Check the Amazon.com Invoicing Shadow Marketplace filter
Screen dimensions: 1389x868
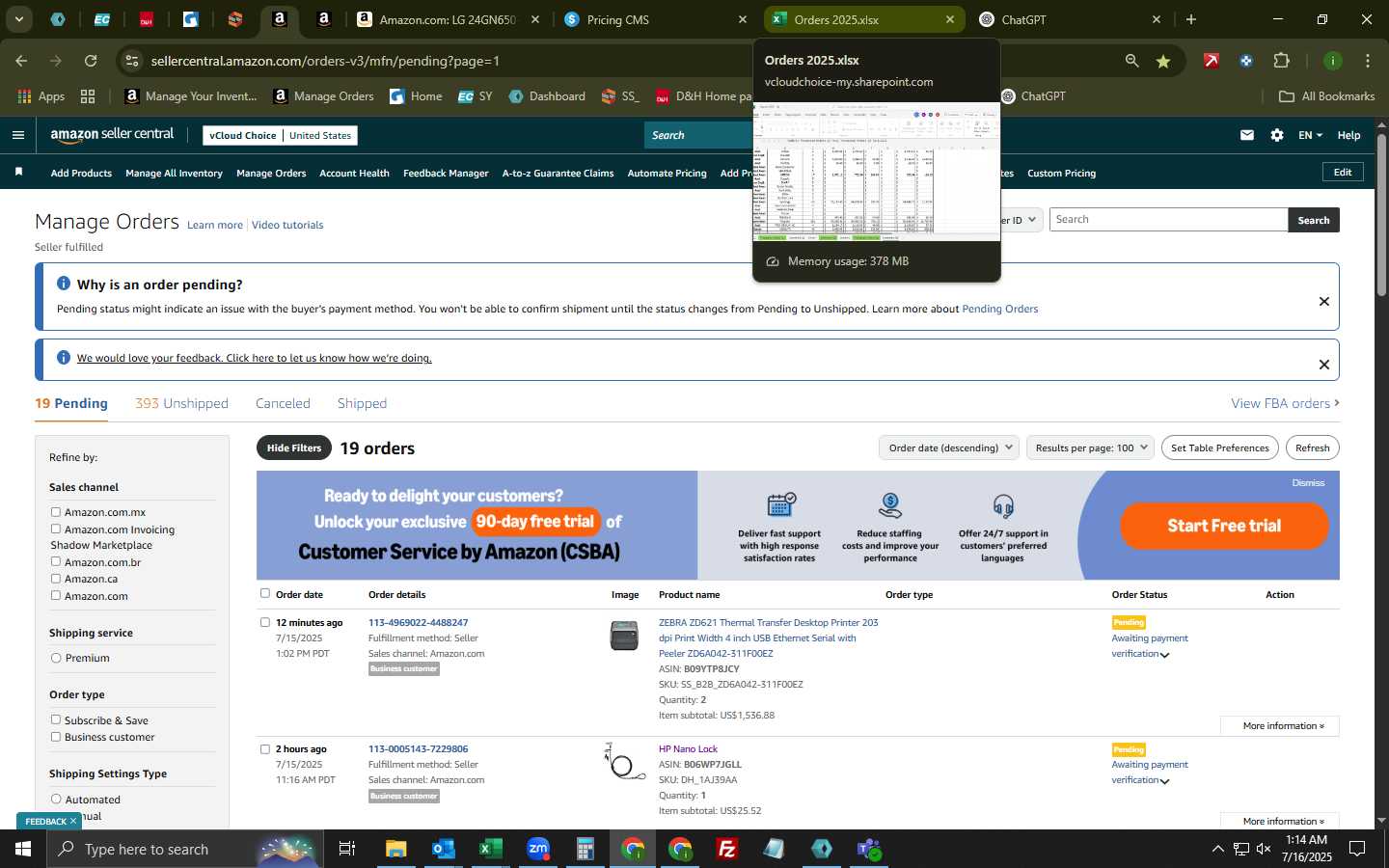(x=56, y=529)
